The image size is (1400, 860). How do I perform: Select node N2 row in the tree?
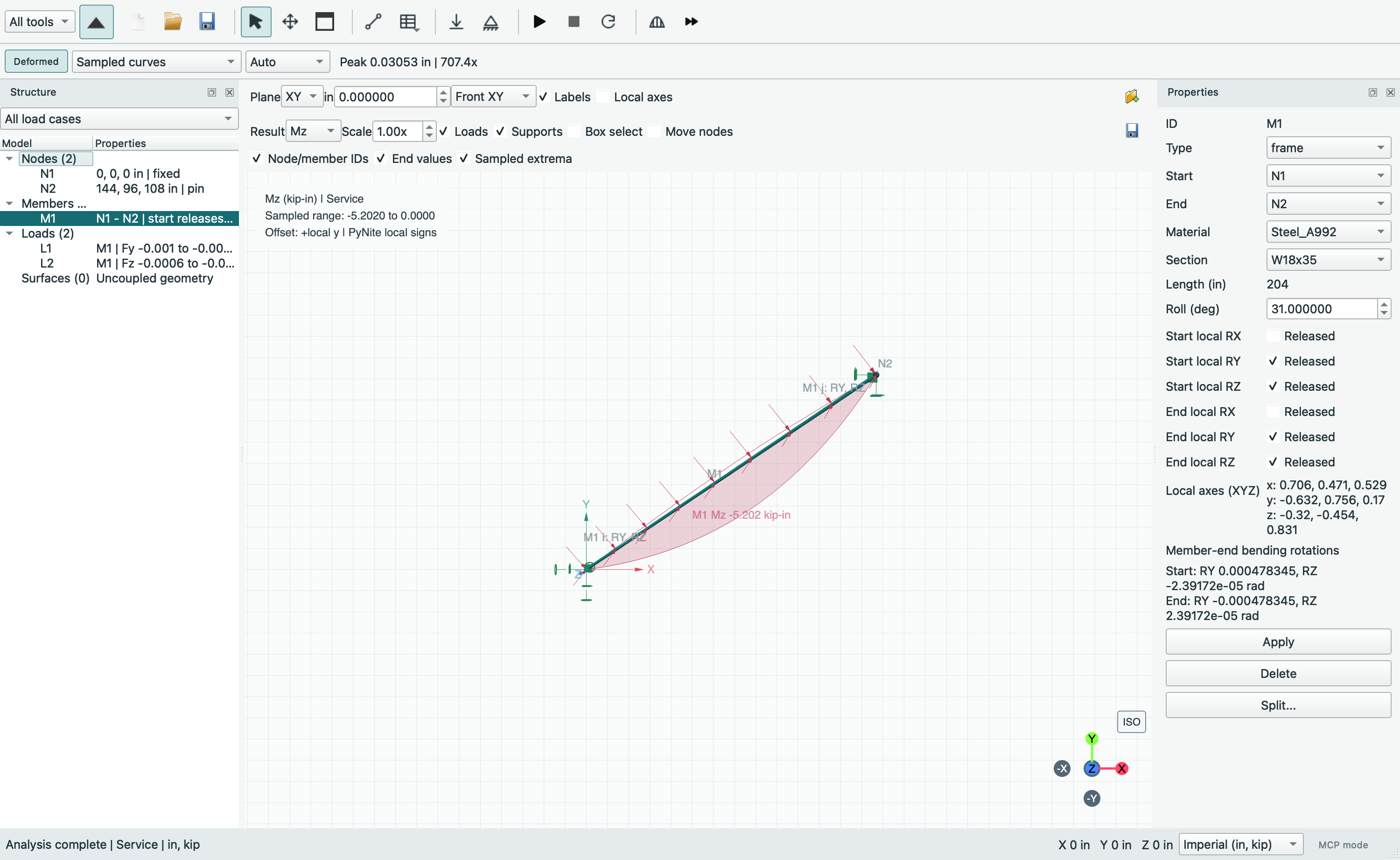(x=119, y=188)
